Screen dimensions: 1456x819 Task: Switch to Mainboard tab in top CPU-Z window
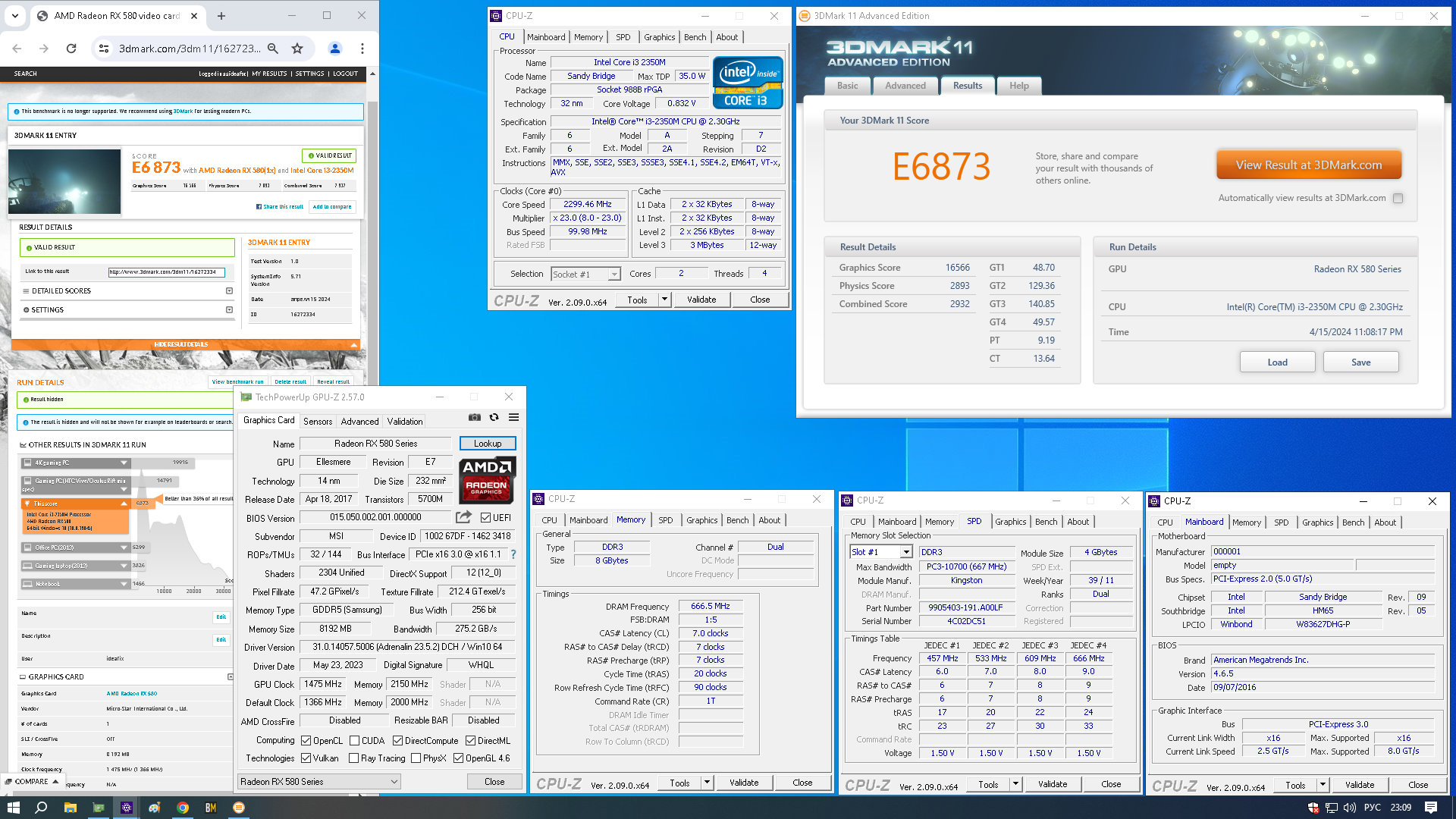coord(546,37)
